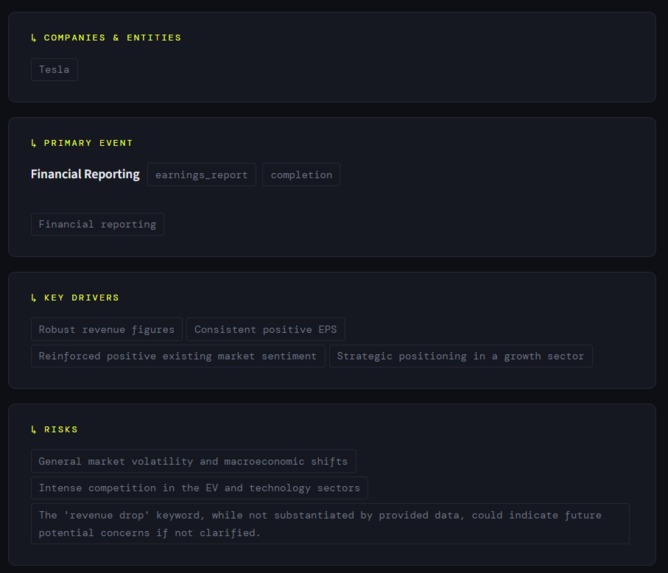Image resolution: width=668 pixels, height=573 pixels.
Task: Select the Financial reporting chip
Action: pos(97,224)
